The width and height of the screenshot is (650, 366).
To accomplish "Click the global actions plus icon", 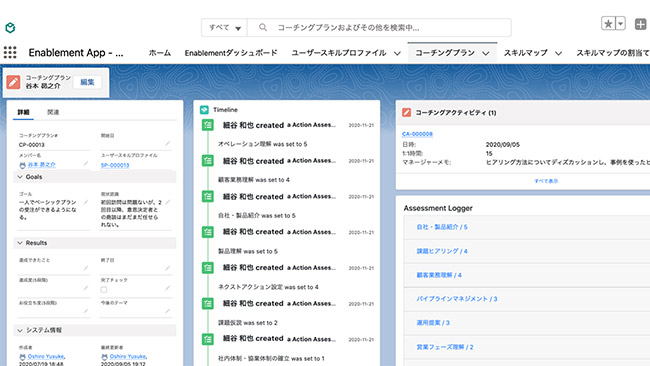I will point(640,24).
